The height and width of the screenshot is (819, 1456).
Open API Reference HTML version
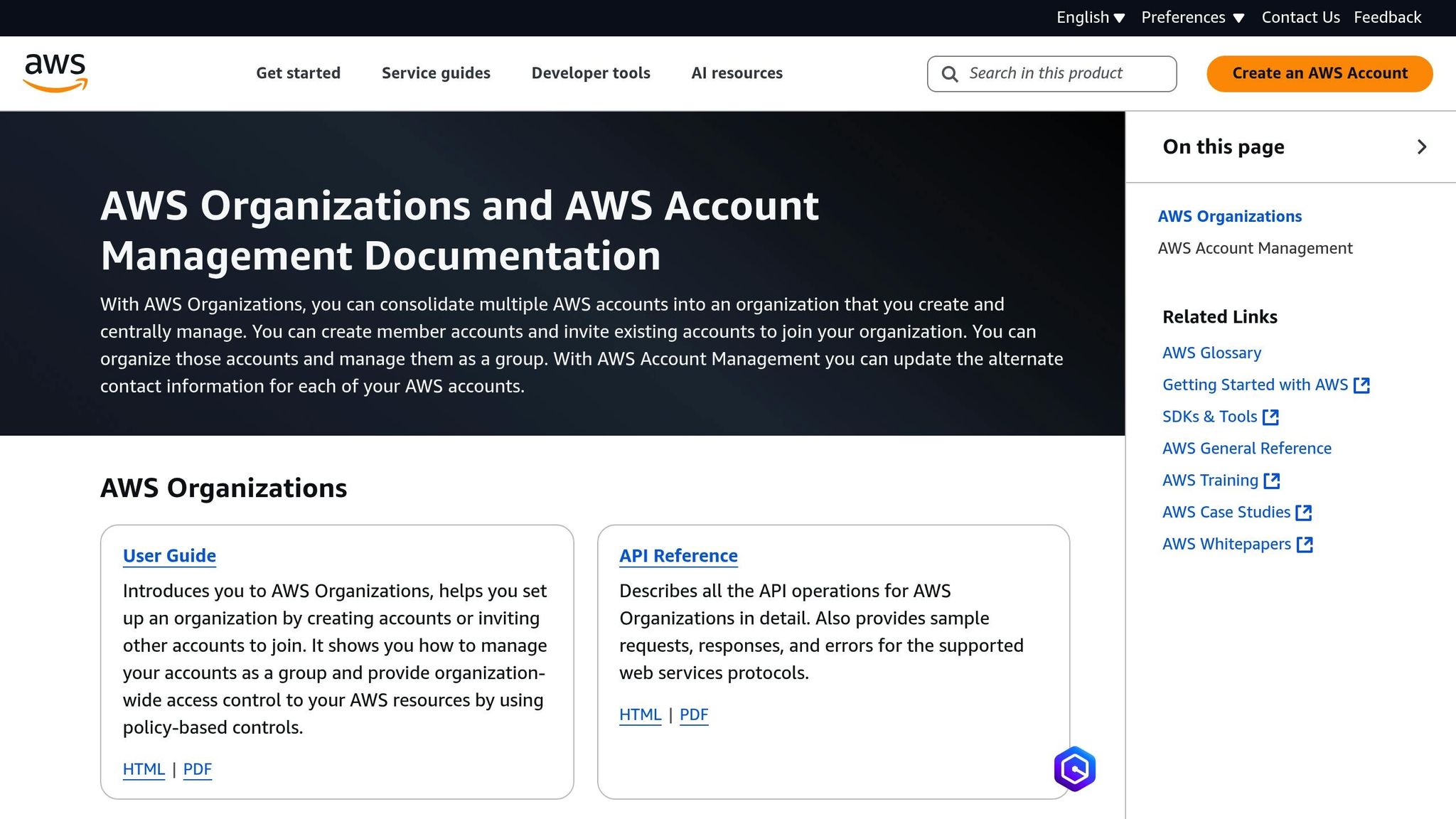640,714
